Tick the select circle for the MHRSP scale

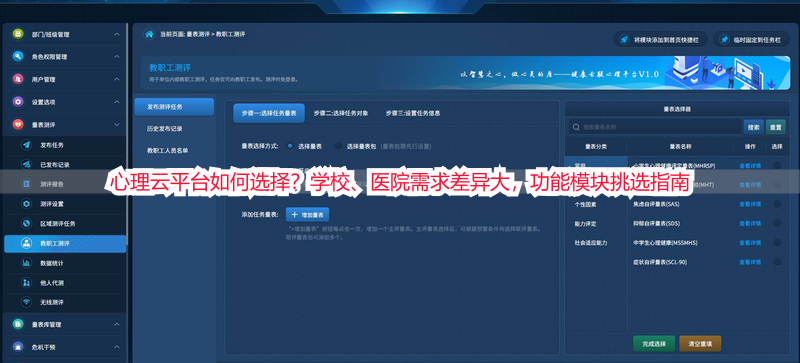click(x=777, y=165)
